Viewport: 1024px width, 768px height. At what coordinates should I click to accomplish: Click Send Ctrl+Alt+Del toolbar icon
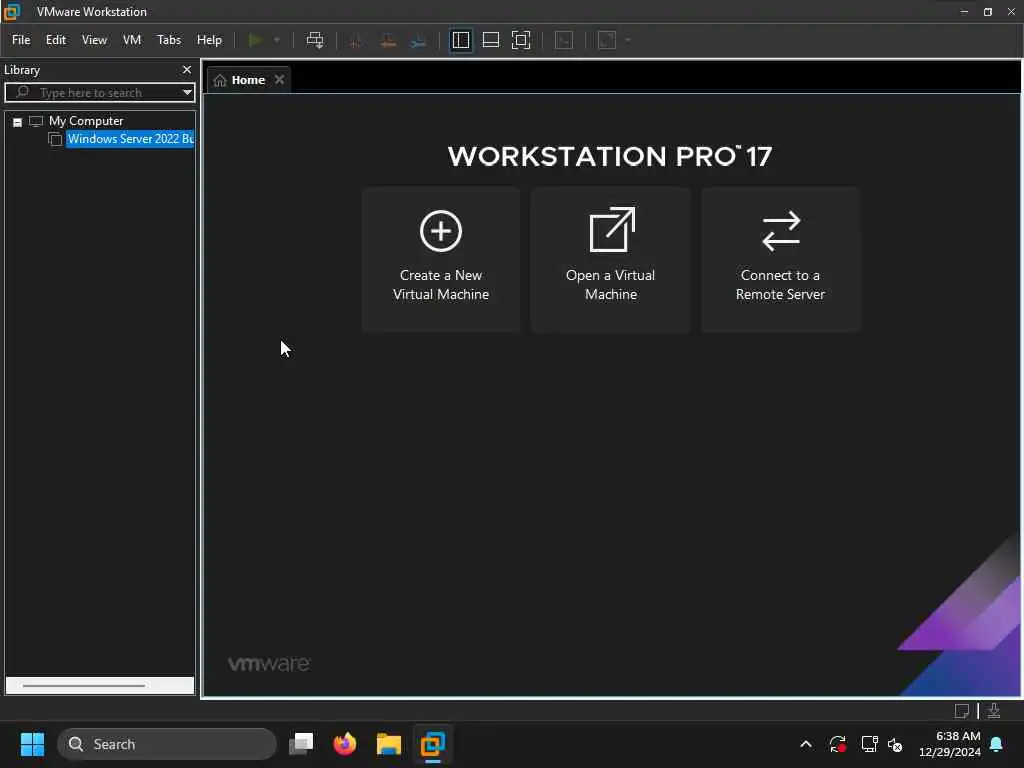[315, 40]
